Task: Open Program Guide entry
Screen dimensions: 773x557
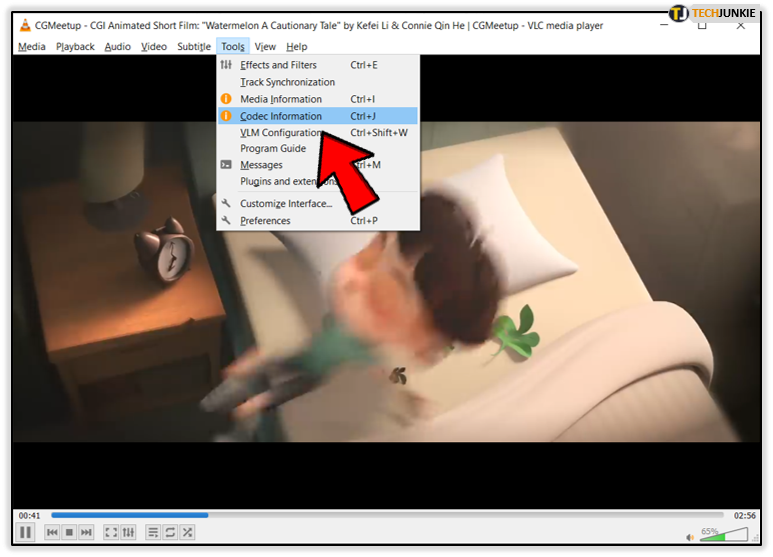Action: coord(318,148)
